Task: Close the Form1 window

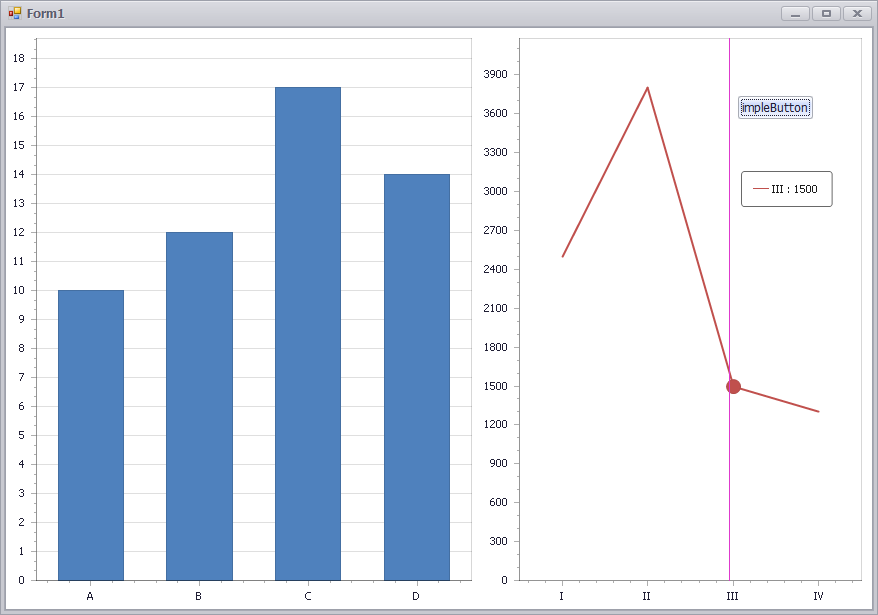Action: pos(857,13)
